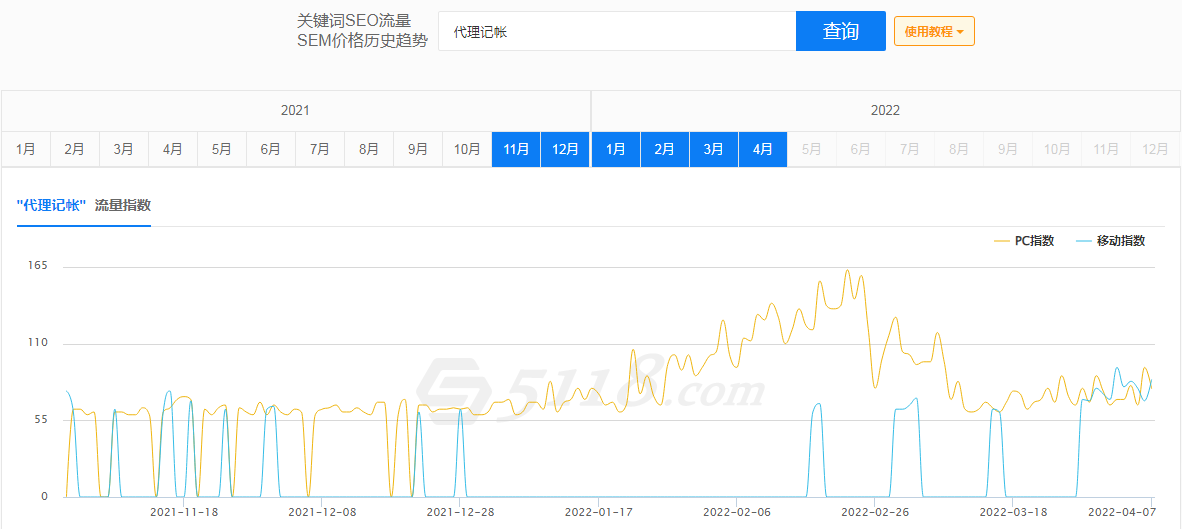Image resolution: width=1182 pixels, height=529 pixels.
Task: Toggle highlighted 2022 4月 month
Action: [763, 149]
